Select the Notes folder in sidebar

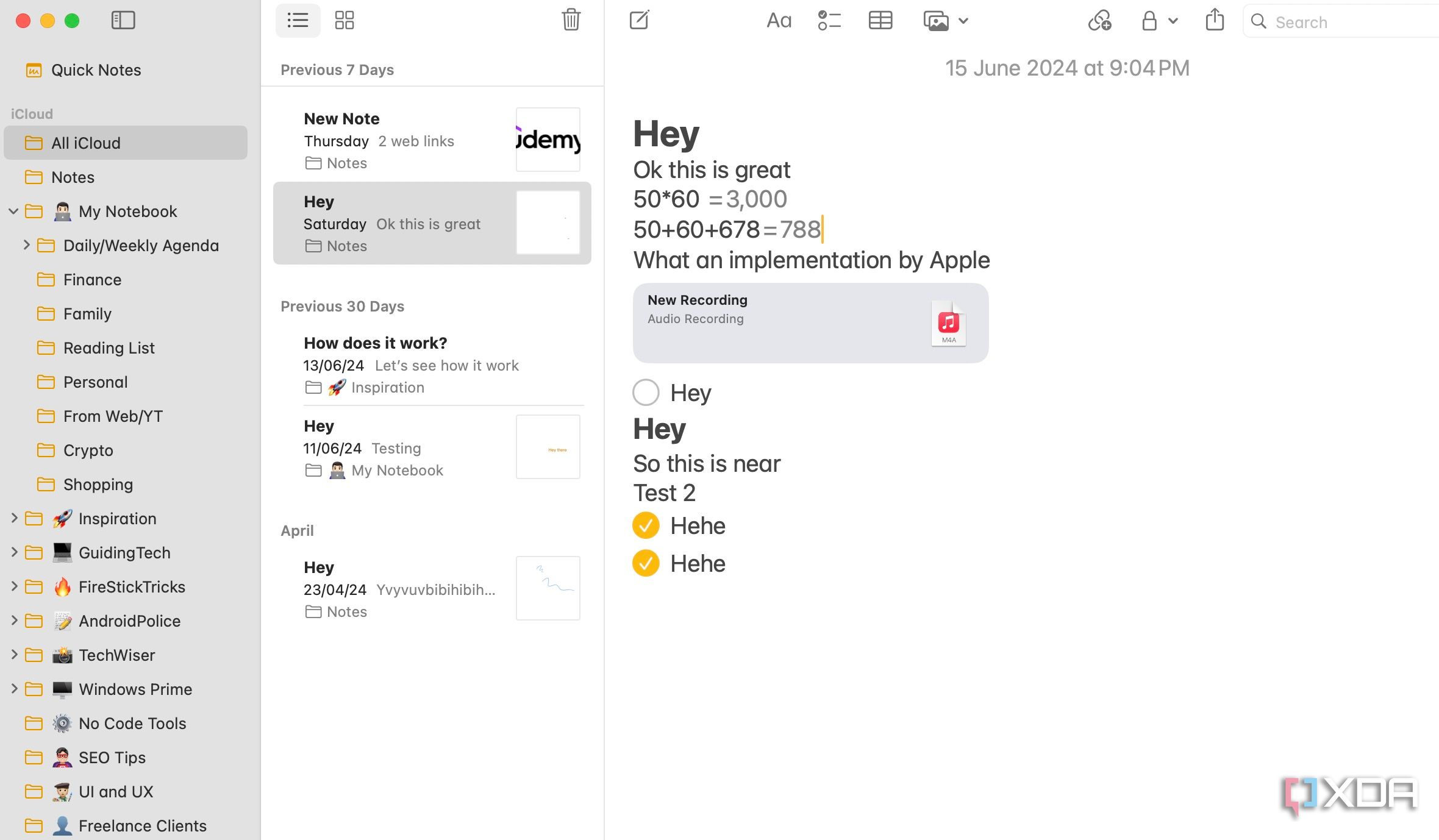[126, 177]
